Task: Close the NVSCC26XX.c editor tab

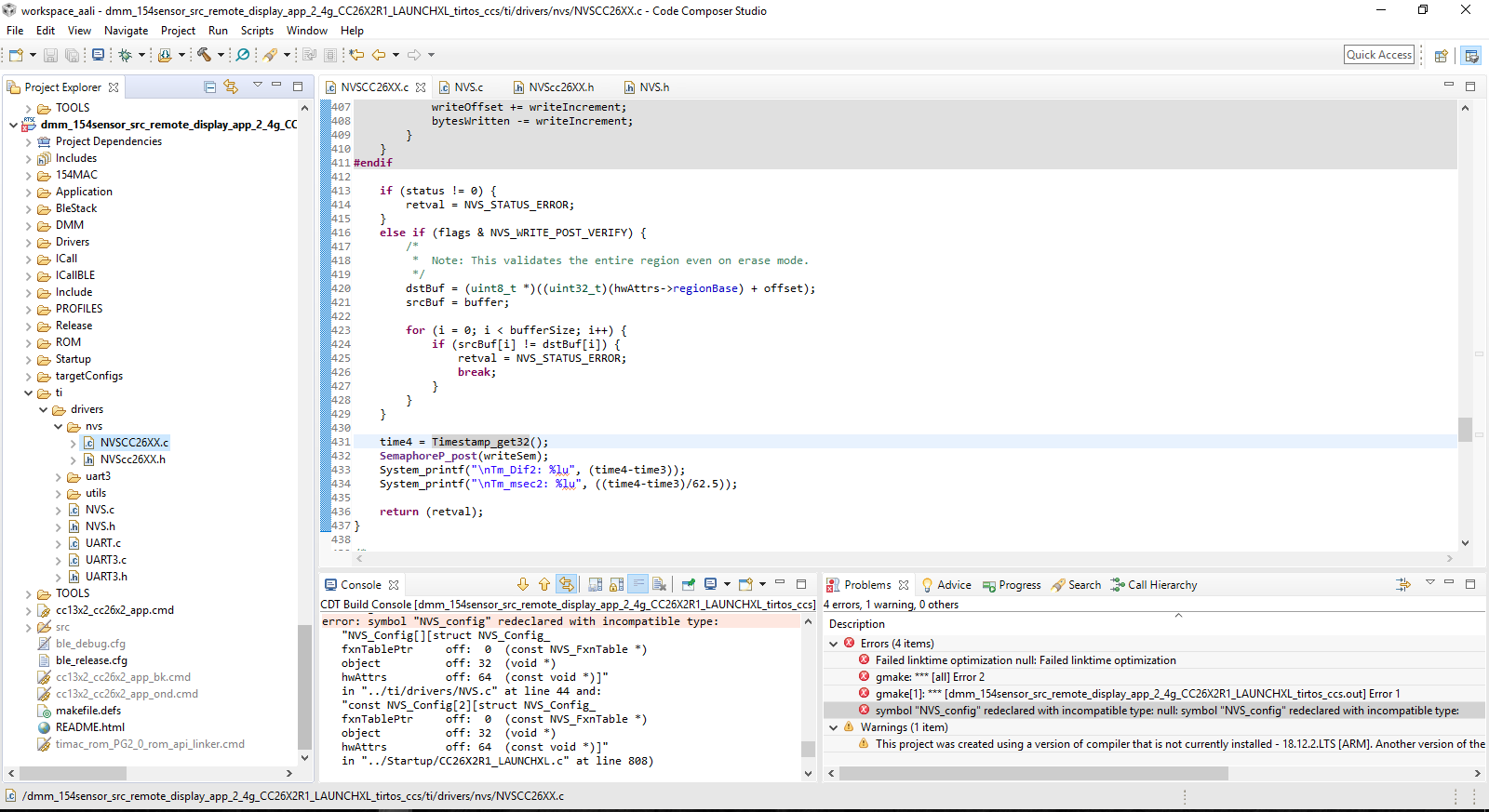Action: 421,87
